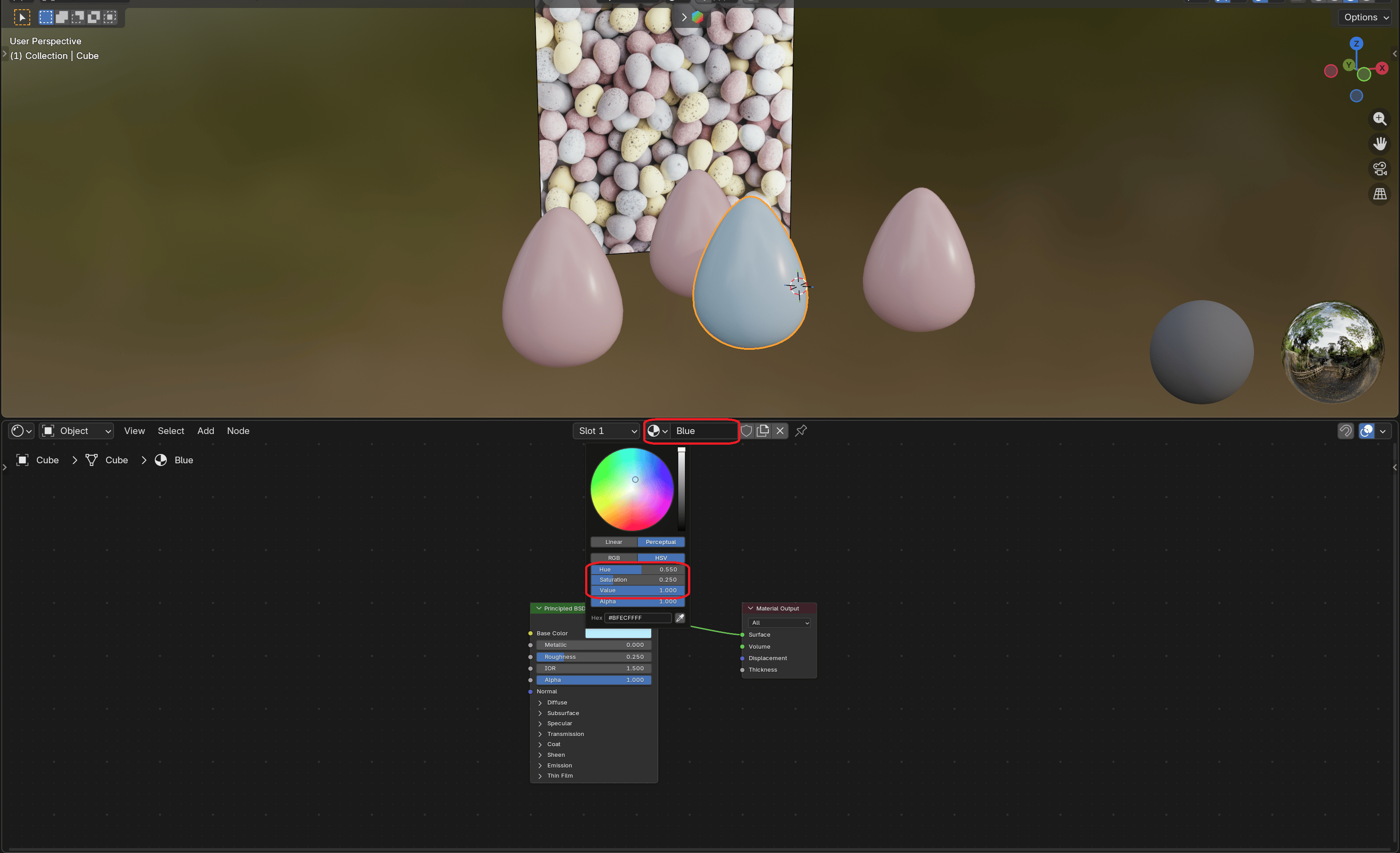Choose Set New Selection mode
The height and width of the screenshot is (853, 1400).
pos(46,18)
